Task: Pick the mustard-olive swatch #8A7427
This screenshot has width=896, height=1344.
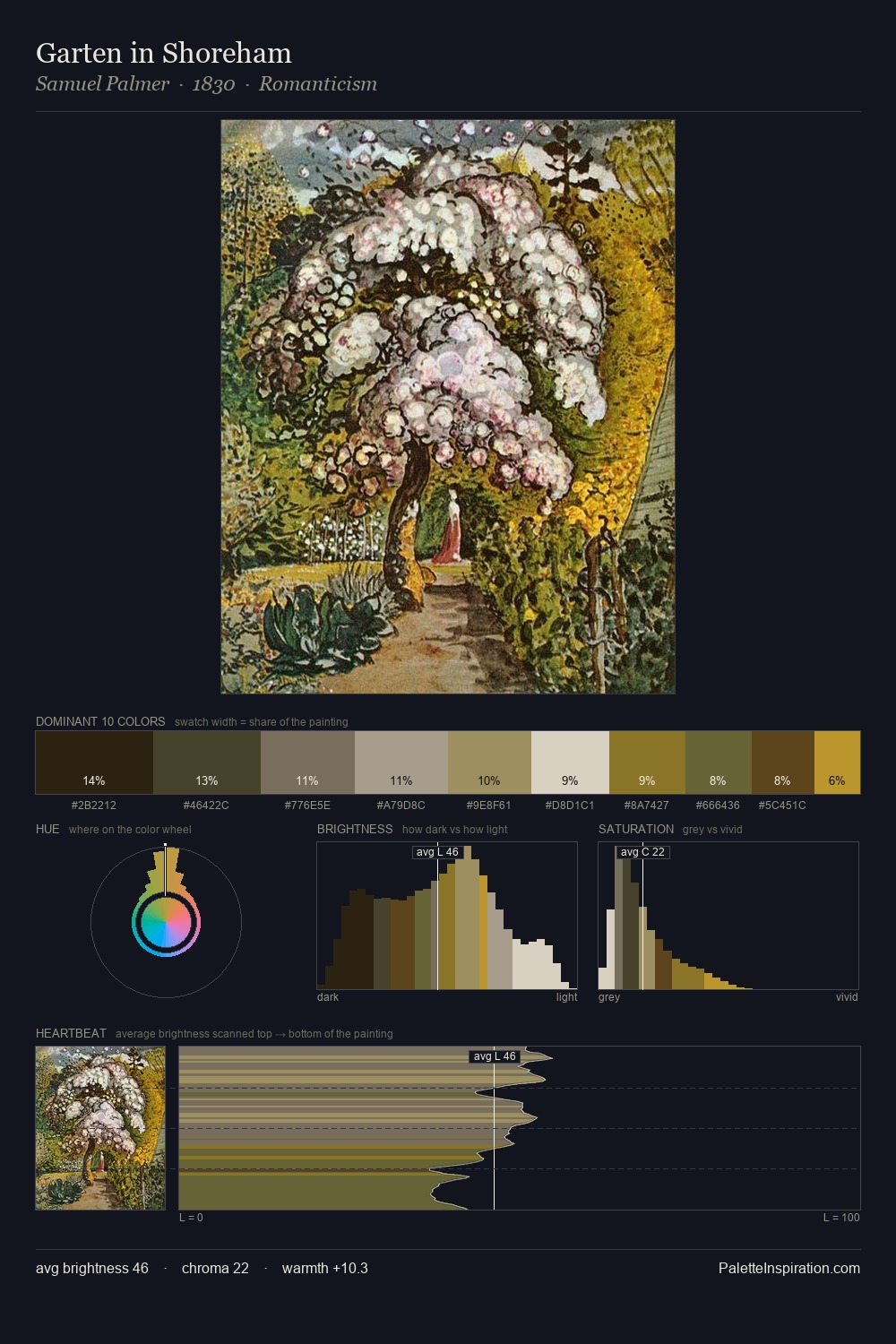Action: coord(647,762)
